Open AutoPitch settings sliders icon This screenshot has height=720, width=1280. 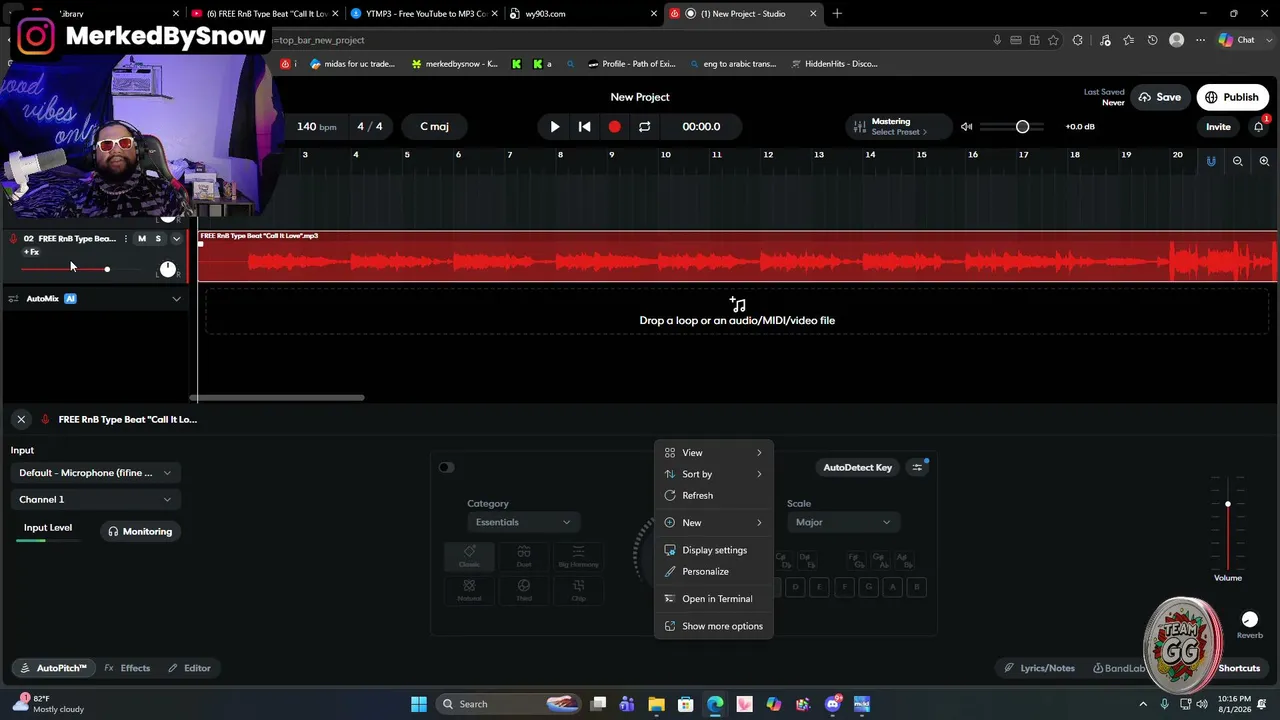click(917, 467)
